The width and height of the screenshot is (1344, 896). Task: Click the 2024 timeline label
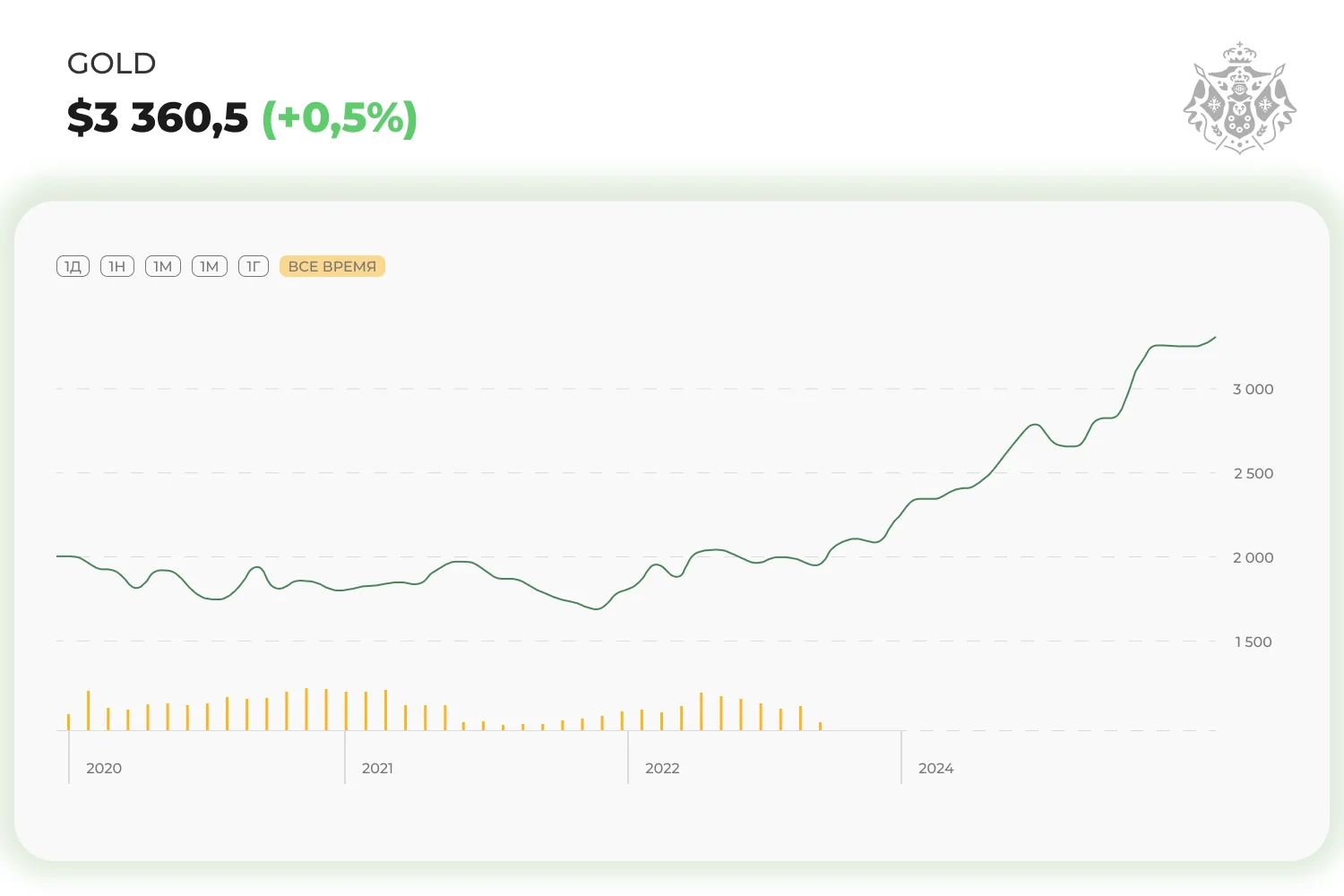(x=936, y=768)
